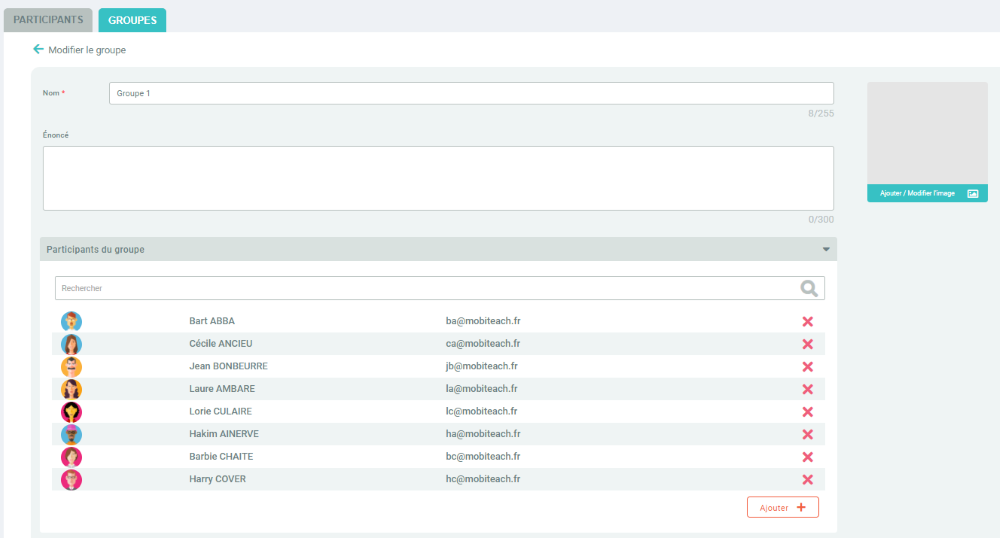Click email lc@mobiteach.fr
Screen dimensions: 1000x538
click(482, 411)
